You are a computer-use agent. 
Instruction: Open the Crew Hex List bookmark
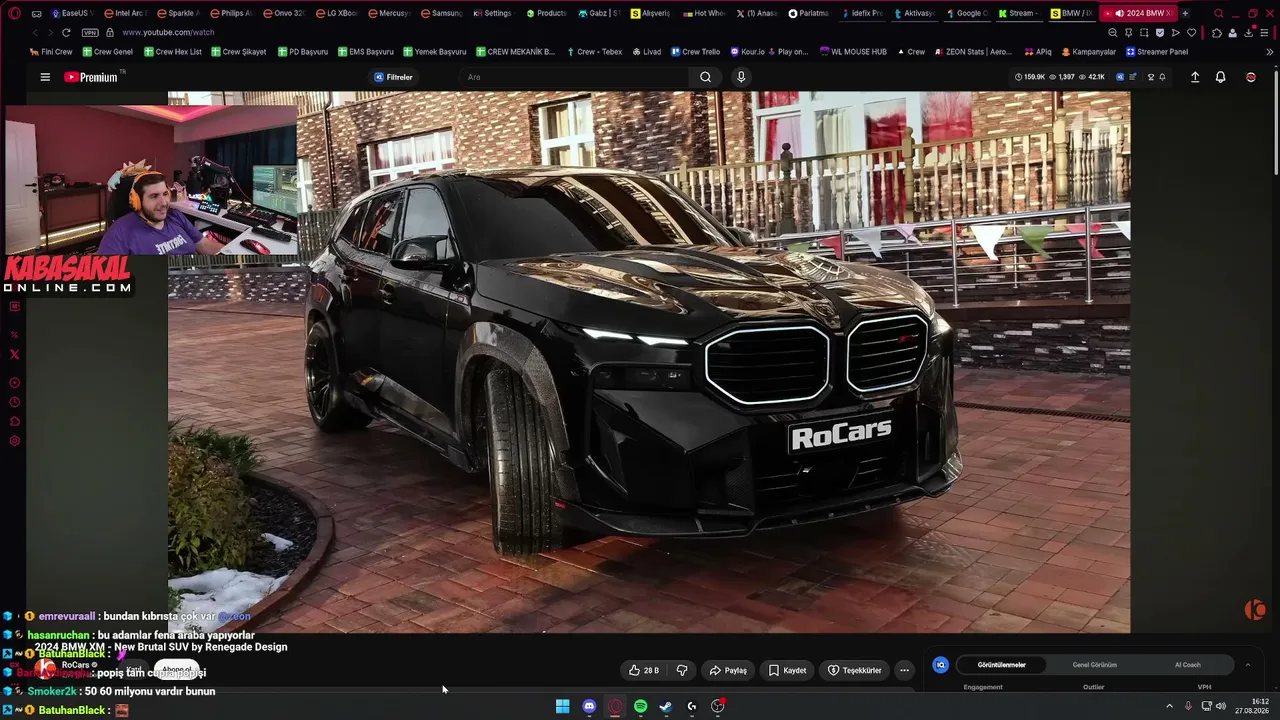pyautogui.click(x=173, y=51)
